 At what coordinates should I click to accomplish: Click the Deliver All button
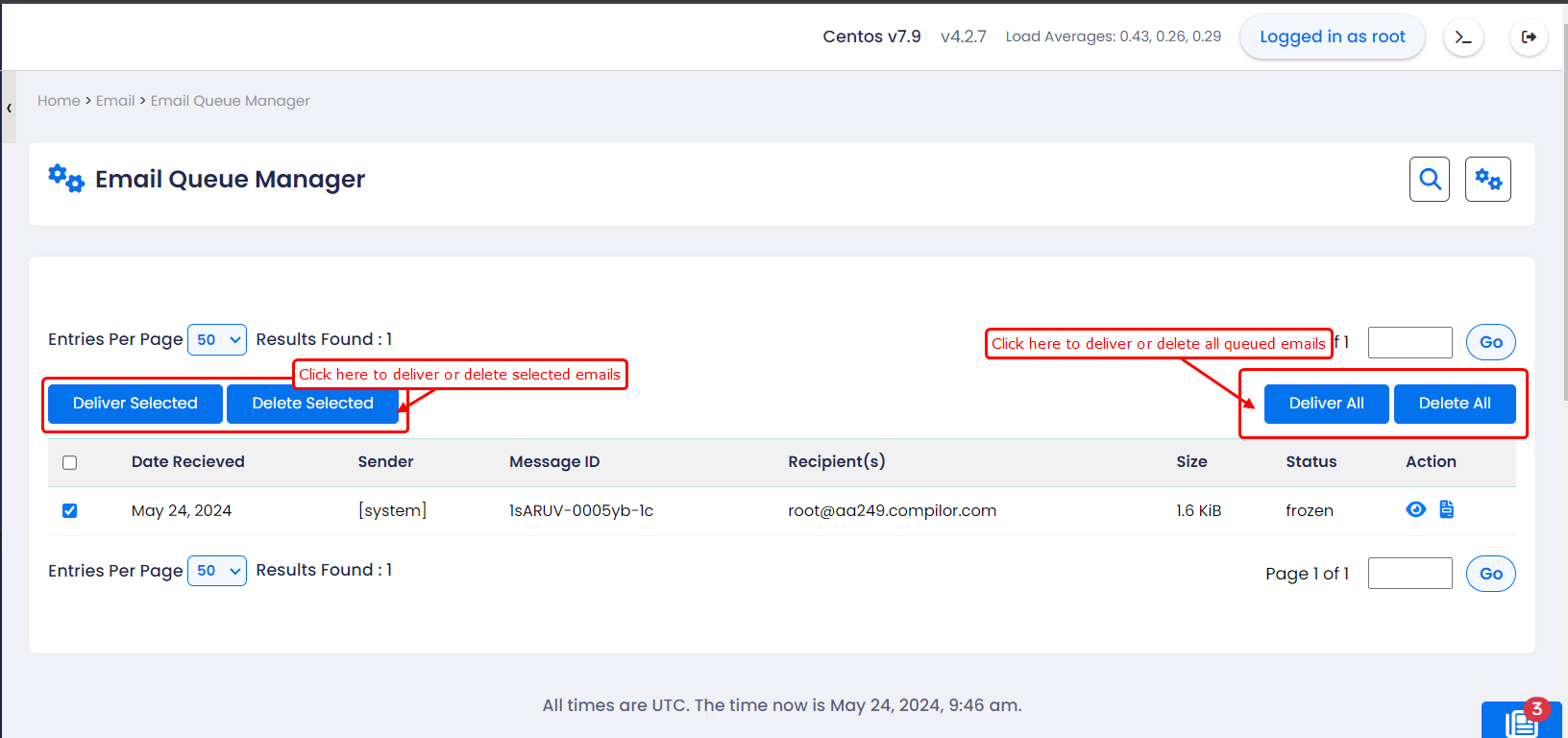point(1327,404)
